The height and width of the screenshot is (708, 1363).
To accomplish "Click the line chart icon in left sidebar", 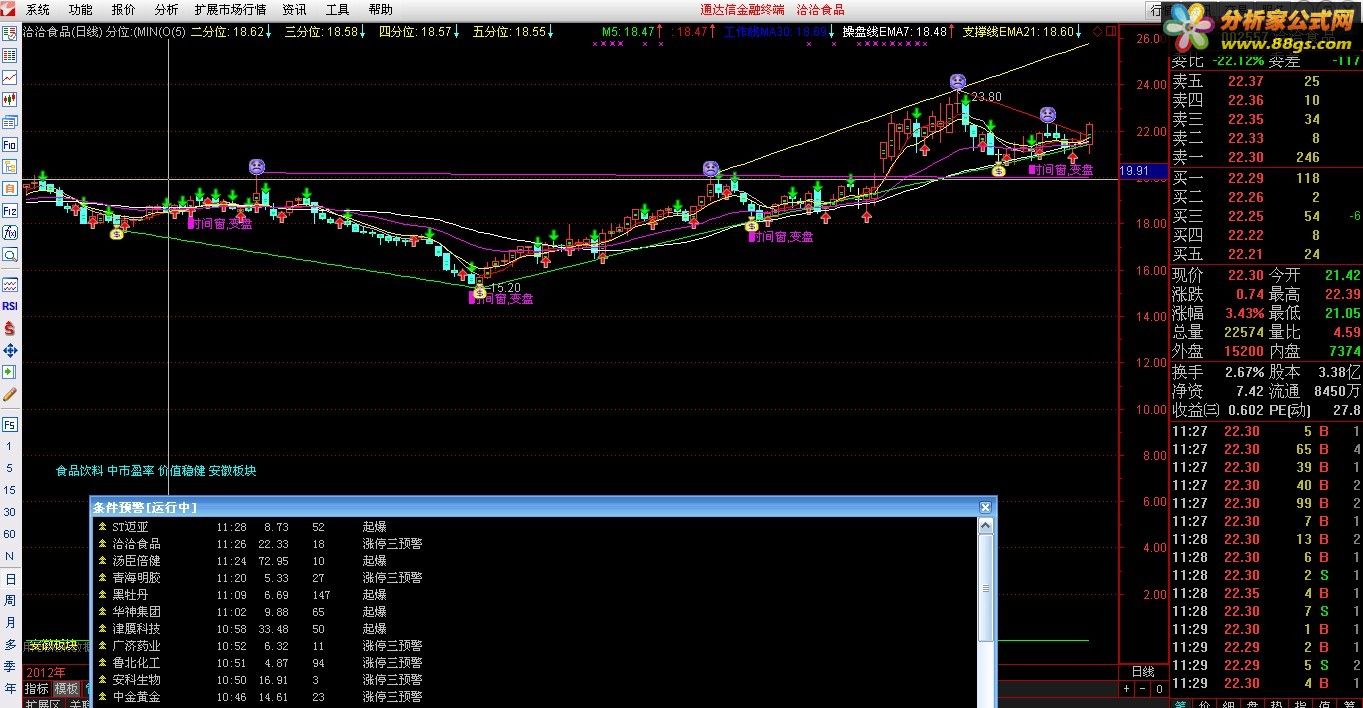I will tap(10, 77).
